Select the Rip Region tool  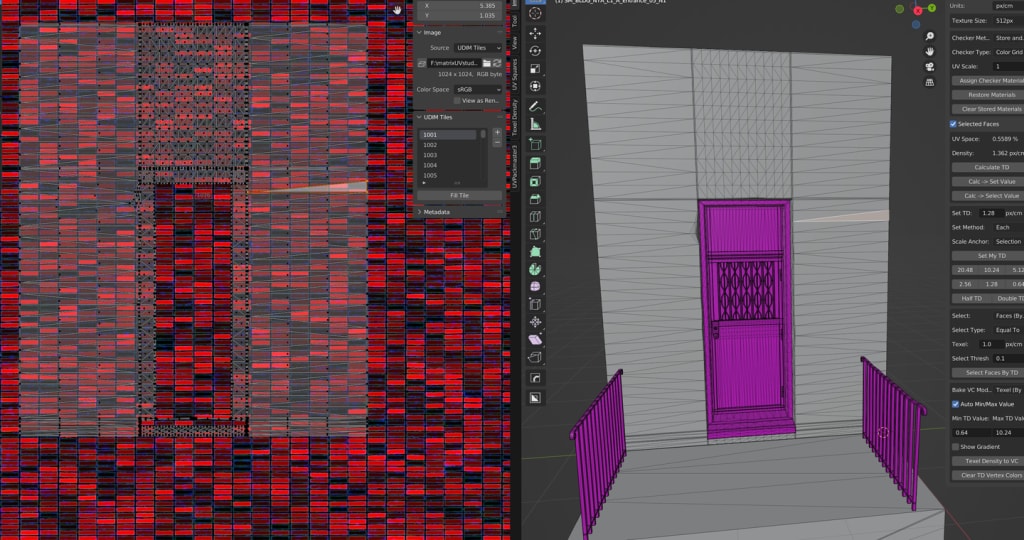(x=535, y=357)
